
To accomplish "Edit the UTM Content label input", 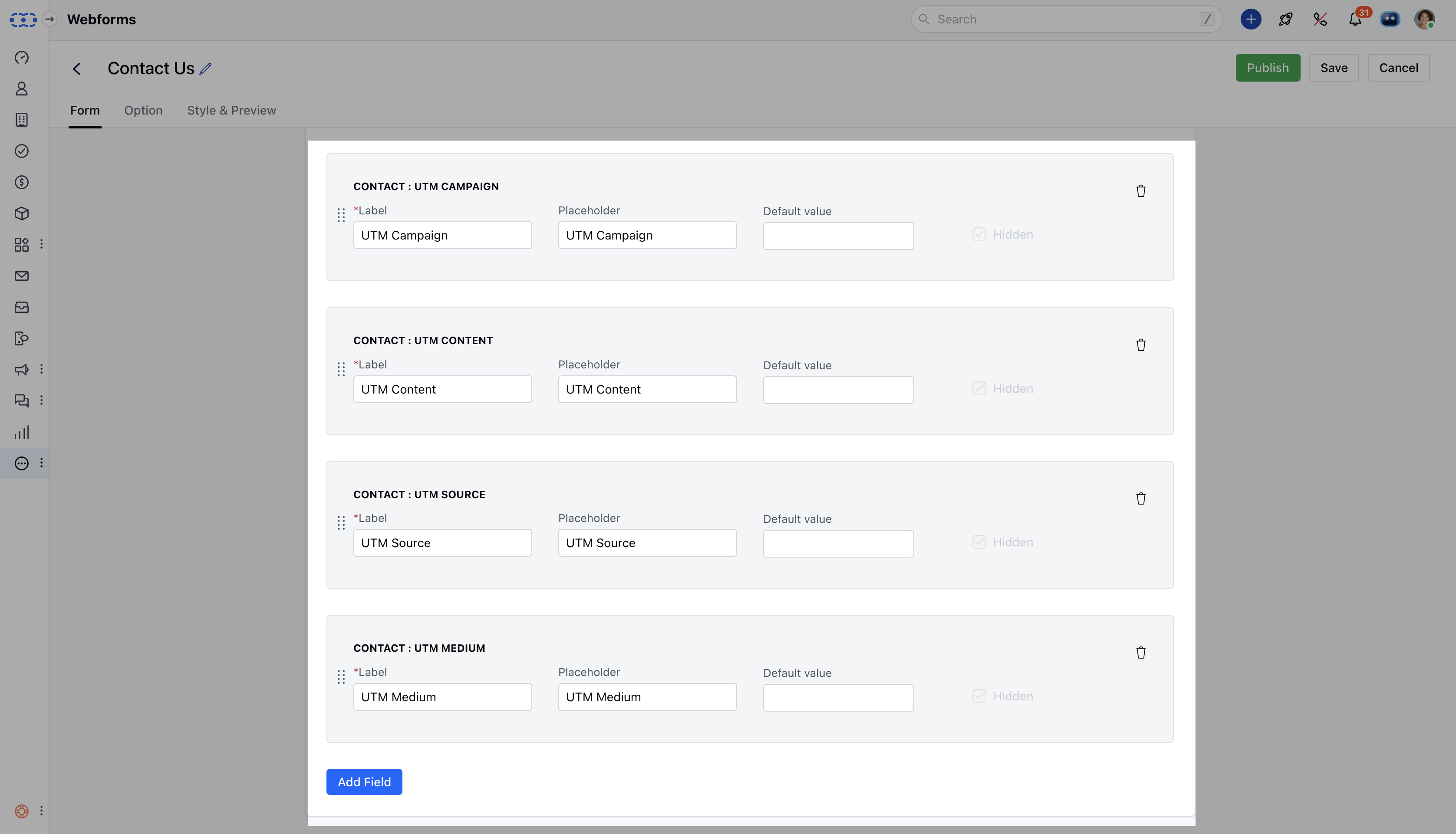I will (x=442, y=390).
